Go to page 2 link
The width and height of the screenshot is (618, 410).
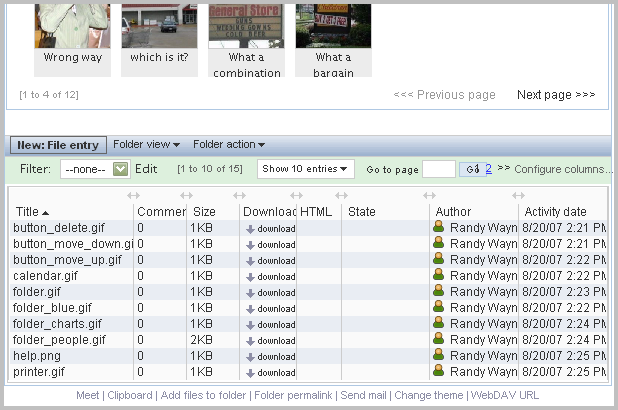(489, 169)
